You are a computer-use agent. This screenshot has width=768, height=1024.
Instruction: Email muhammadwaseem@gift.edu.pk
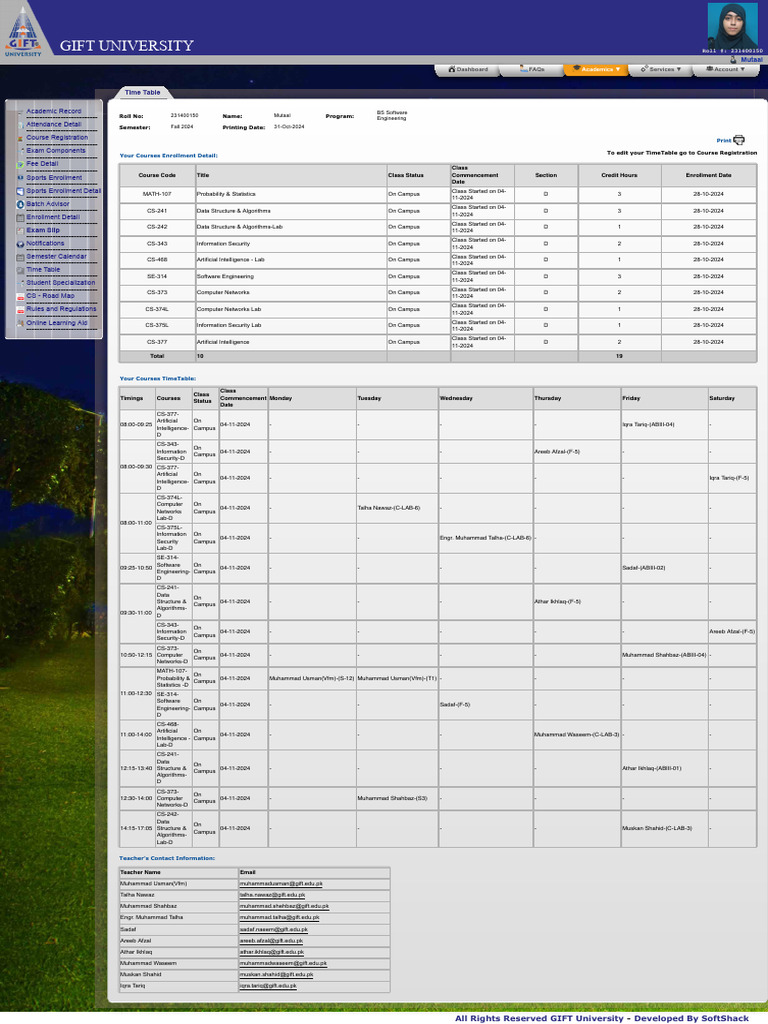tap(283, 963)
